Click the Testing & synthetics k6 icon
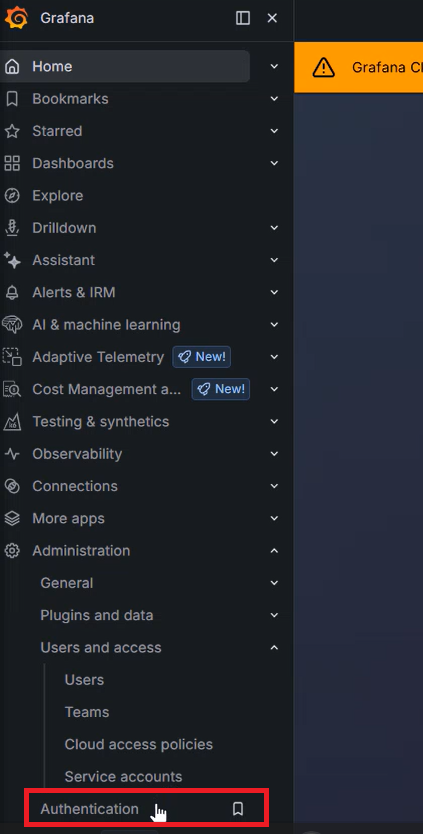 (12, 422)
